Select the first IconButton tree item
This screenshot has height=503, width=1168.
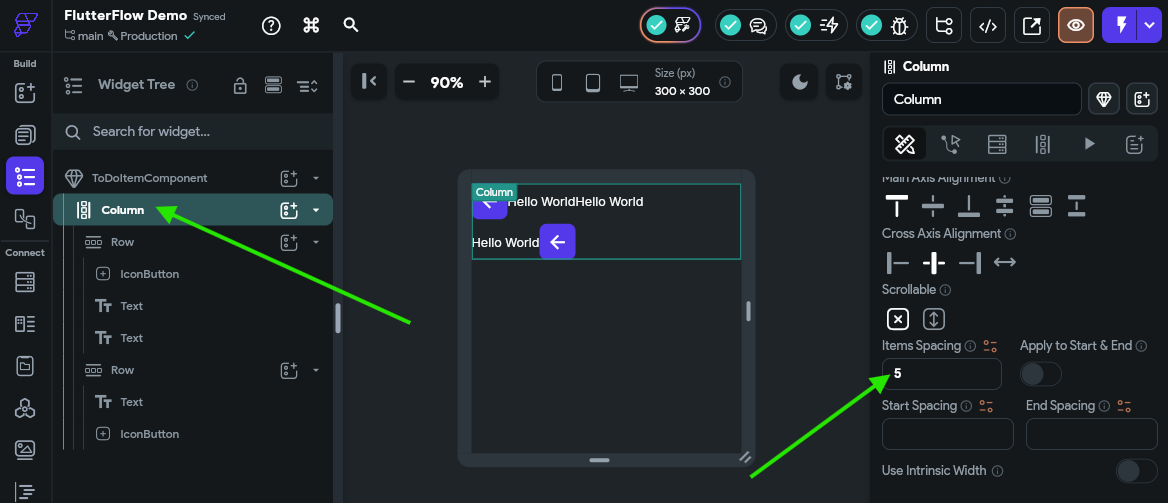(150, 274)
